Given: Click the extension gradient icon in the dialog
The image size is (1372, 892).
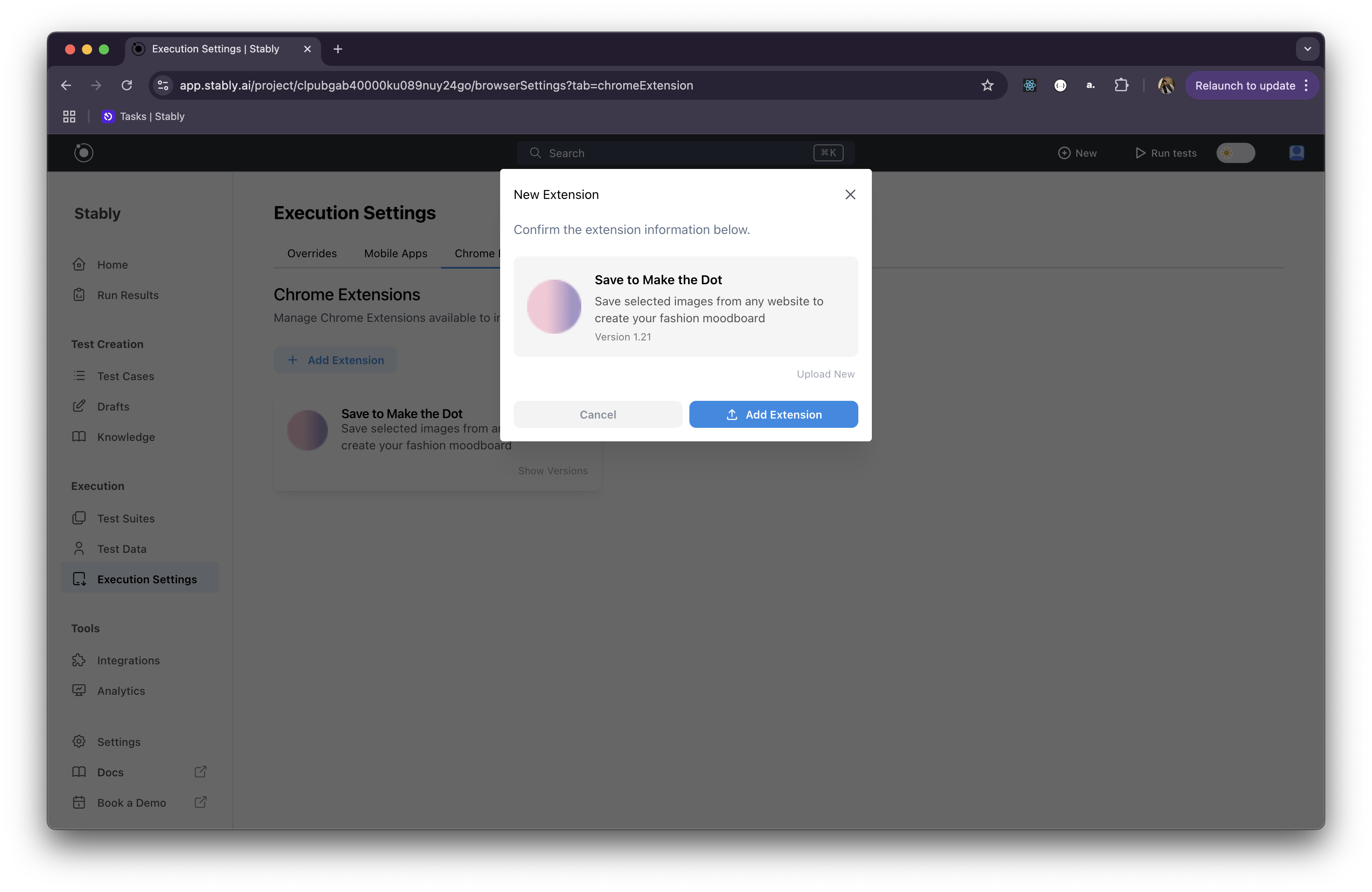Looking at the screenshot, I should pos(554,307).
